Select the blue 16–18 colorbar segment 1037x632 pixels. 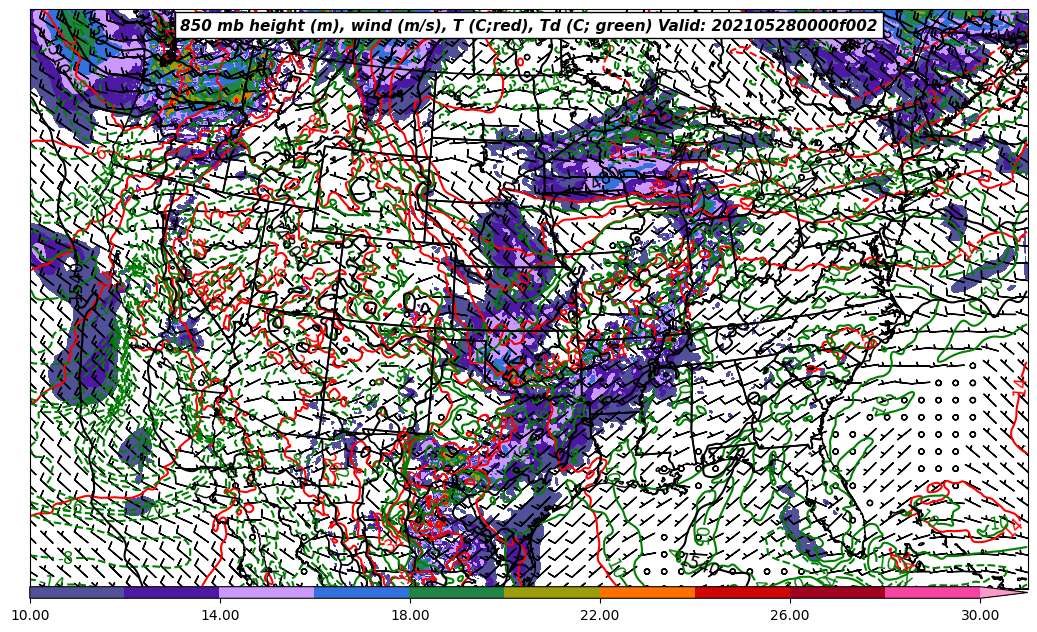tap(362, 592)
